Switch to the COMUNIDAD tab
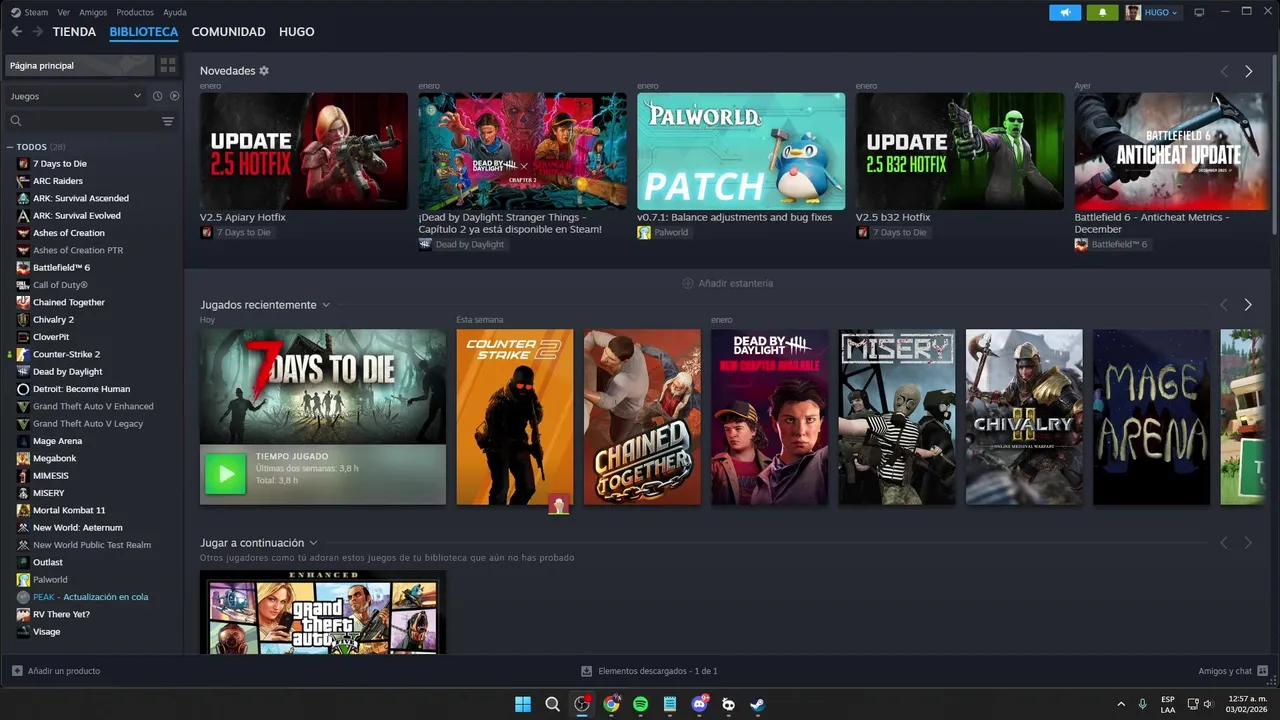The image size is (1280, 720). 229,32
